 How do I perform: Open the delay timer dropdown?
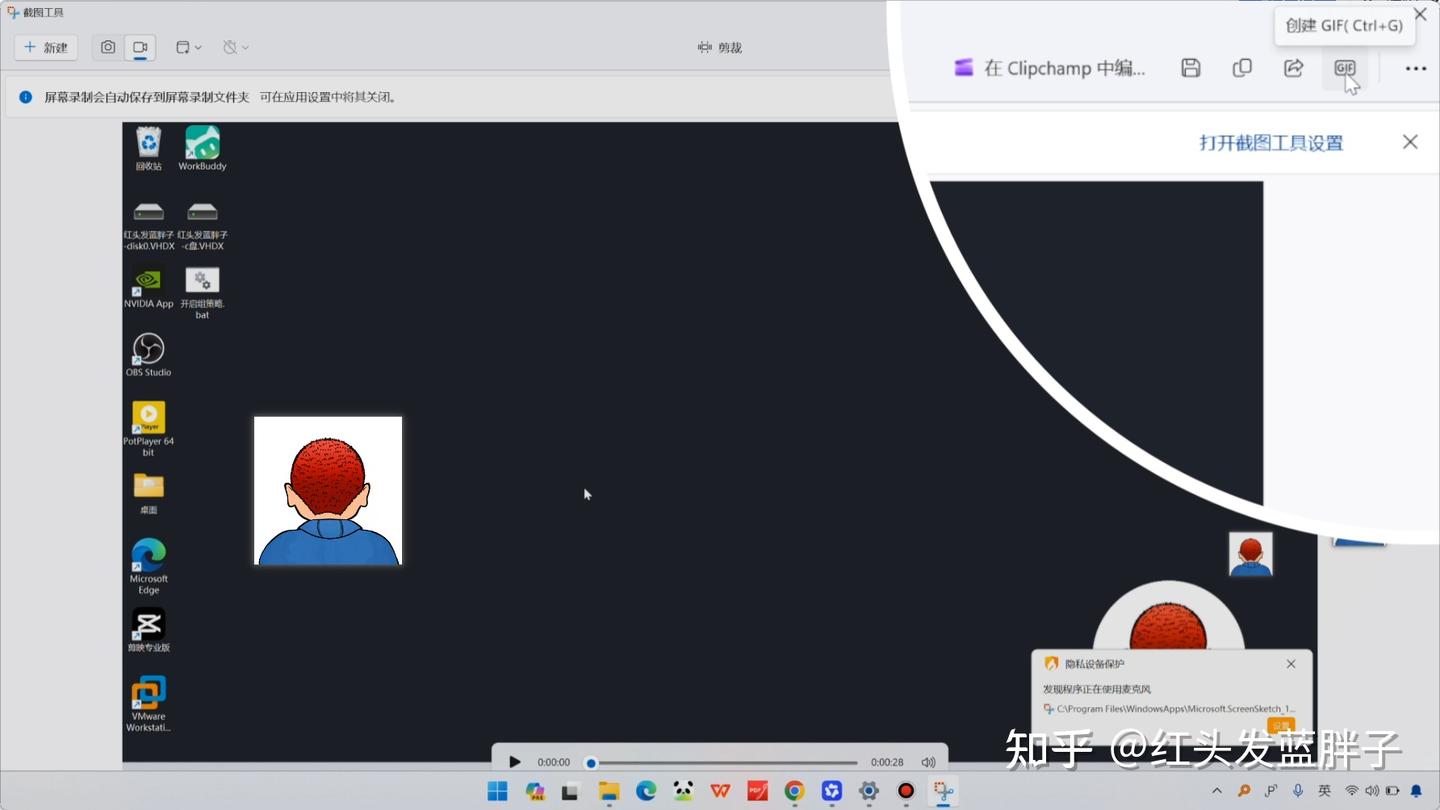click(235, 47)
